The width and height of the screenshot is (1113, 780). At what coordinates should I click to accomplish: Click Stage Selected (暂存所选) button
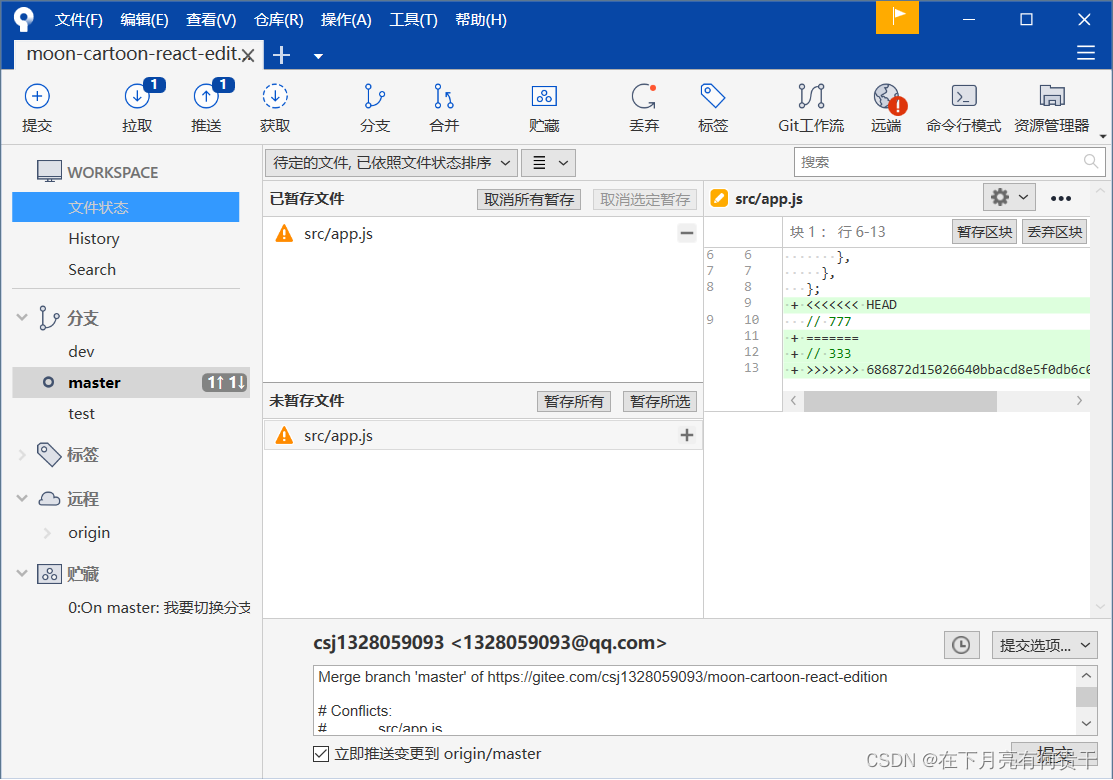(660, 402)
